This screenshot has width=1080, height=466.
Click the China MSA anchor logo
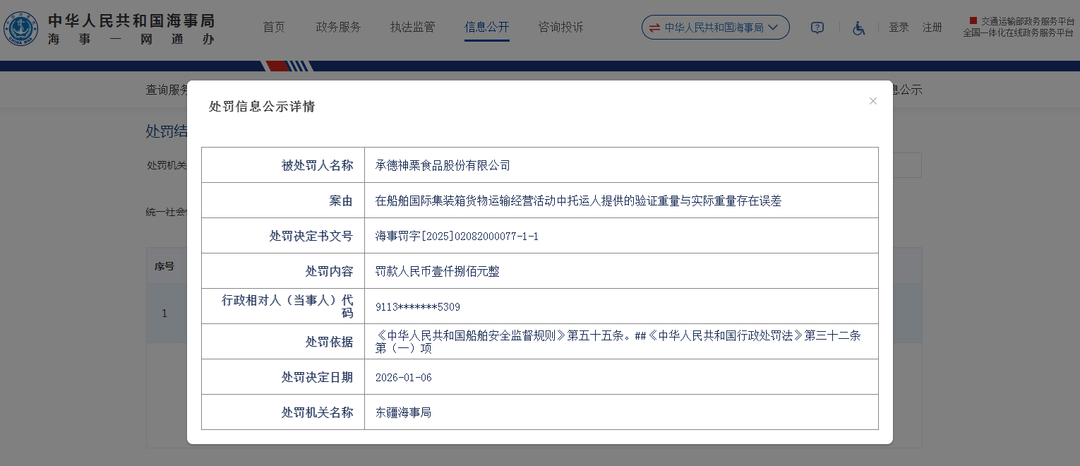pos(21,29)
